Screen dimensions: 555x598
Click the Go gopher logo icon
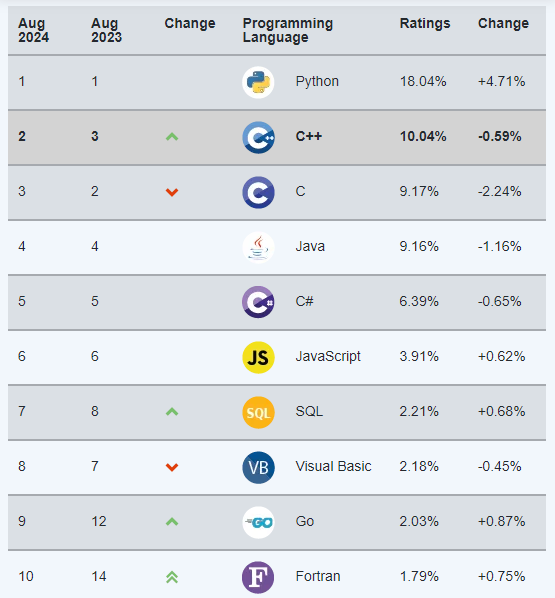tap(258, 522)
